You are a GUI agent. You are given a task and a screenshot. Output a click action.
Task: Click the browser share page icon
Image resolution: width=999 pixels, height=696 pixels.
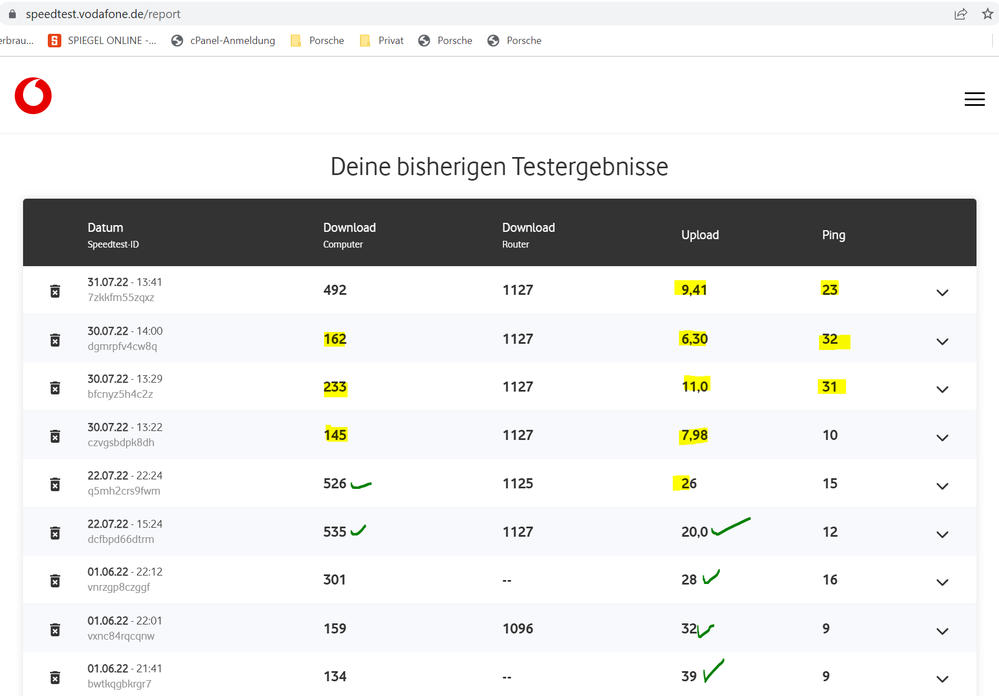960,13
